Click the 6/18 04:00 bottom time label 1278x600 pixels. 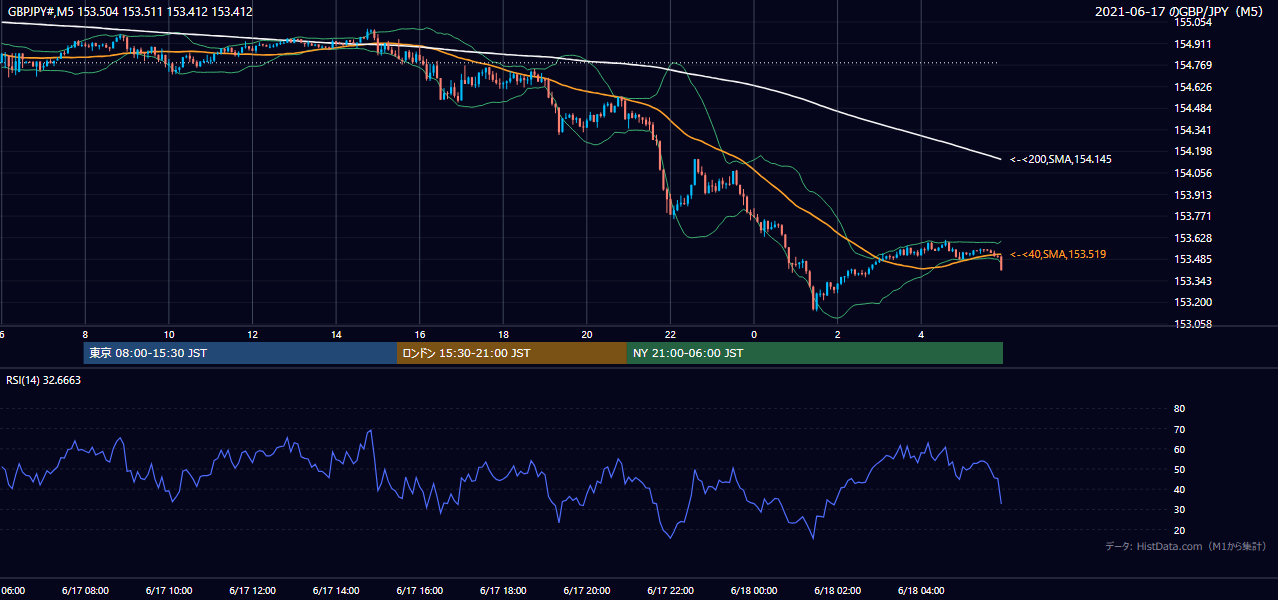[920, 590]
